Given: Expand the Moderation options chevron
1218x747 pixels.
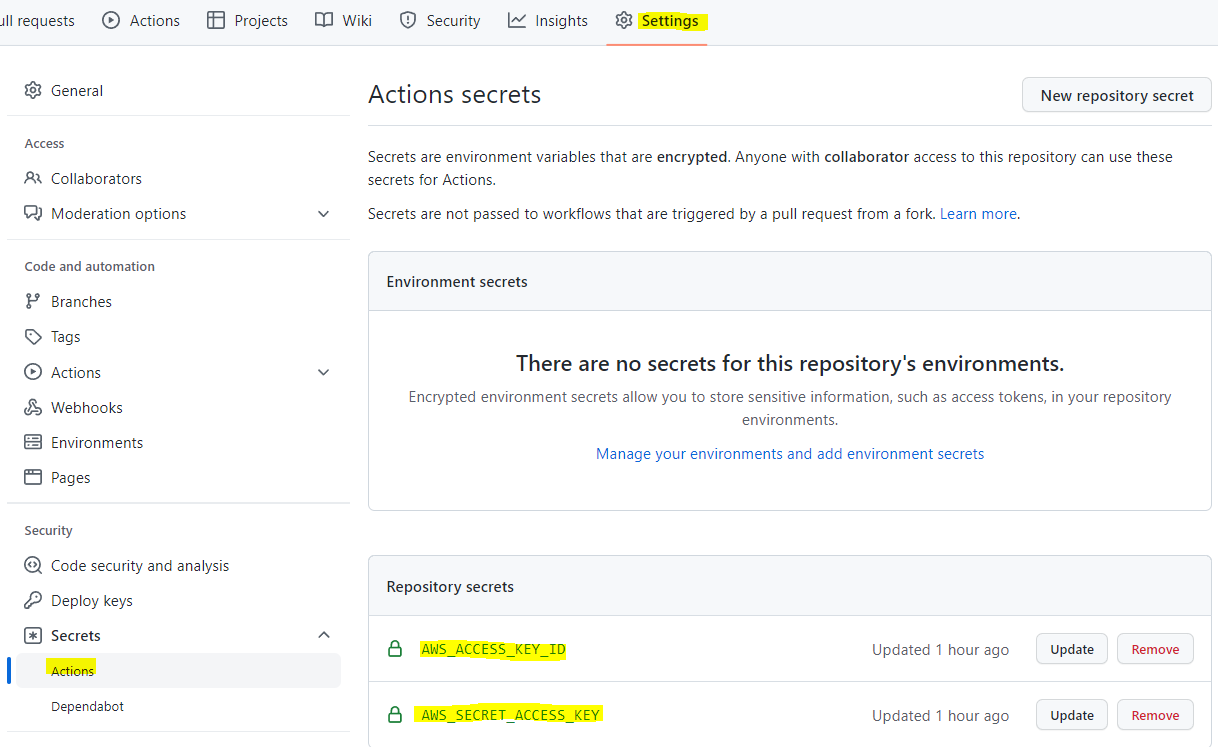Looking at the screenshot, I should (x=323, y=213).
